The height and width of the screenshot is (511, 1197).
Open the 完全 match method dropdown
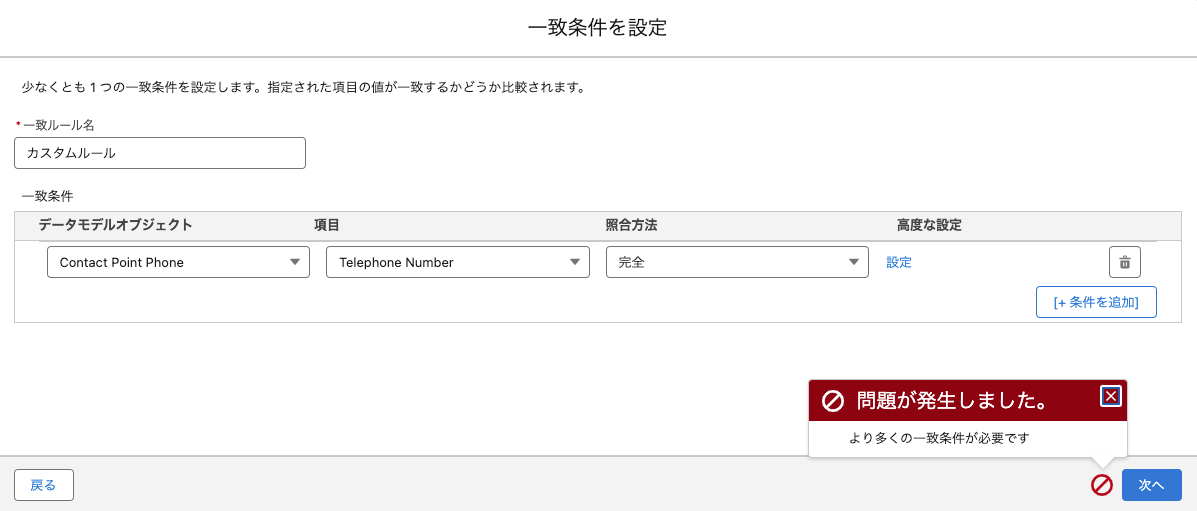tap(737, 262)
